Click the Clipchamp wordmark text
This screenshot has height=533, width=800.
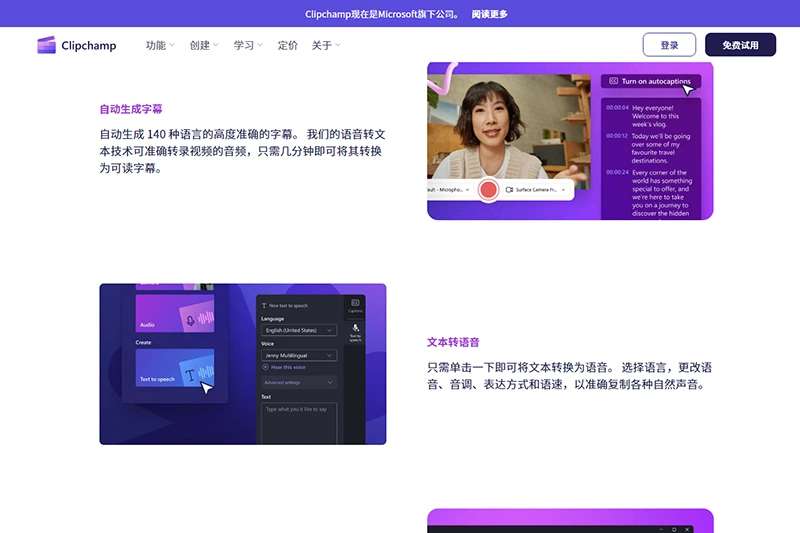click(89, 45)
